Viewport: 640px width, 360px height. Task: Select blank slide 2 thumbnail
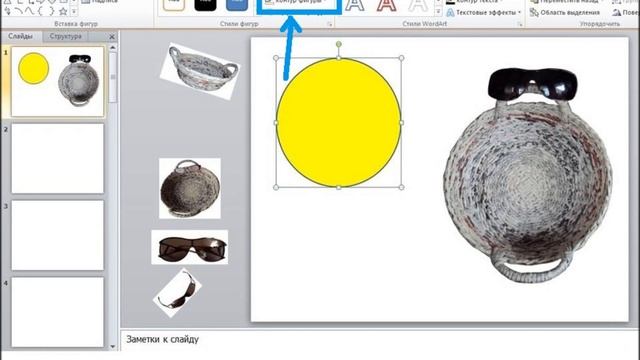(x=58, y=158)
